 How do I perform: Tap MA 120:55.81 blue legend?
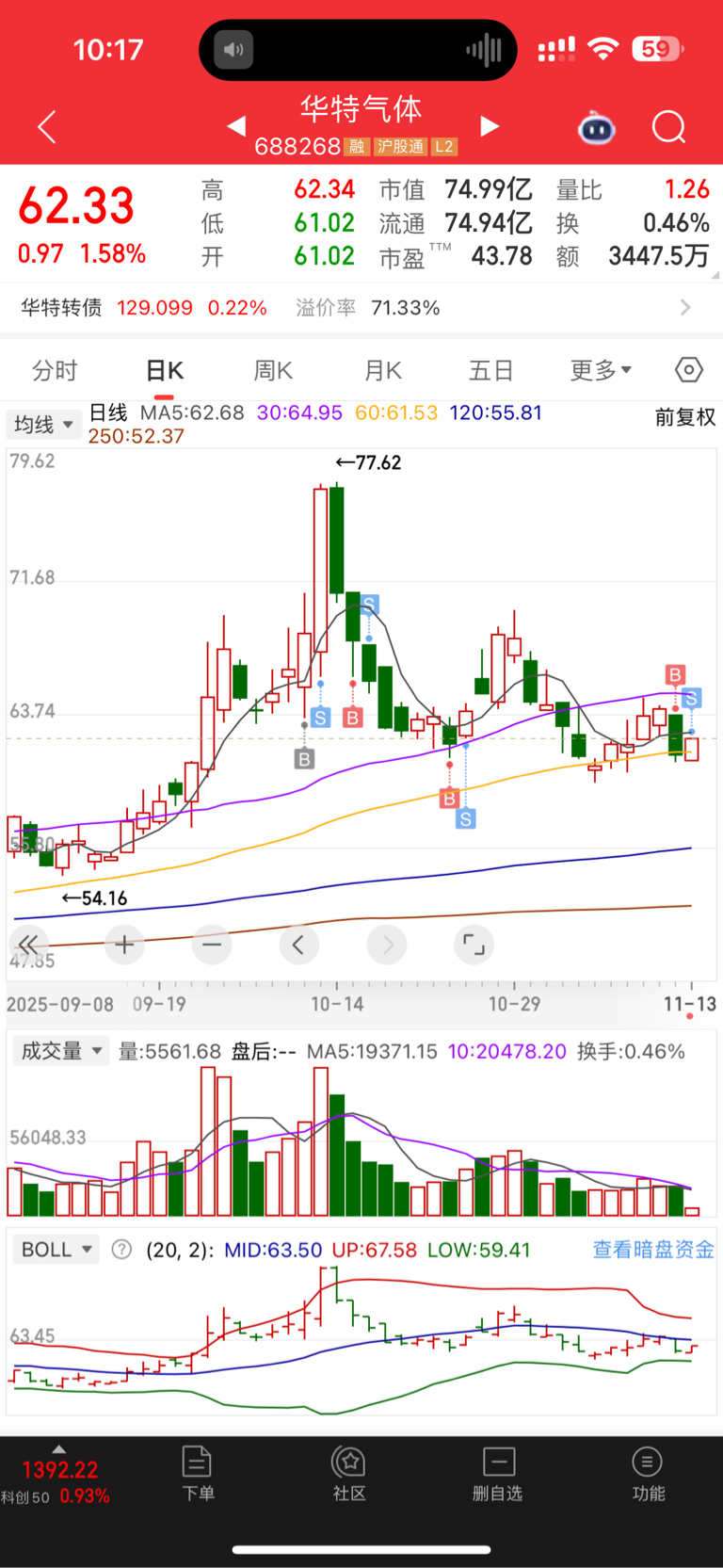(495, 412)
